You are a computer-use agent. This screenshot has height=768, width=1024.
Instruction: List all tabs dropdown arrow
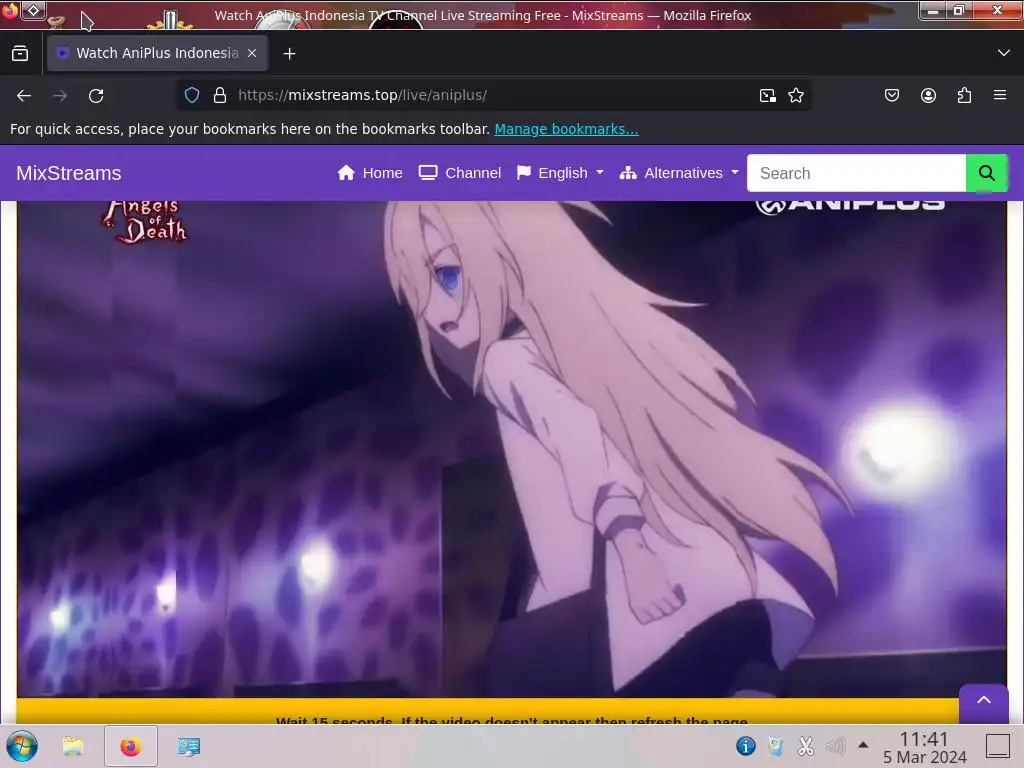pyautogui.click(x=1004, y=53)
